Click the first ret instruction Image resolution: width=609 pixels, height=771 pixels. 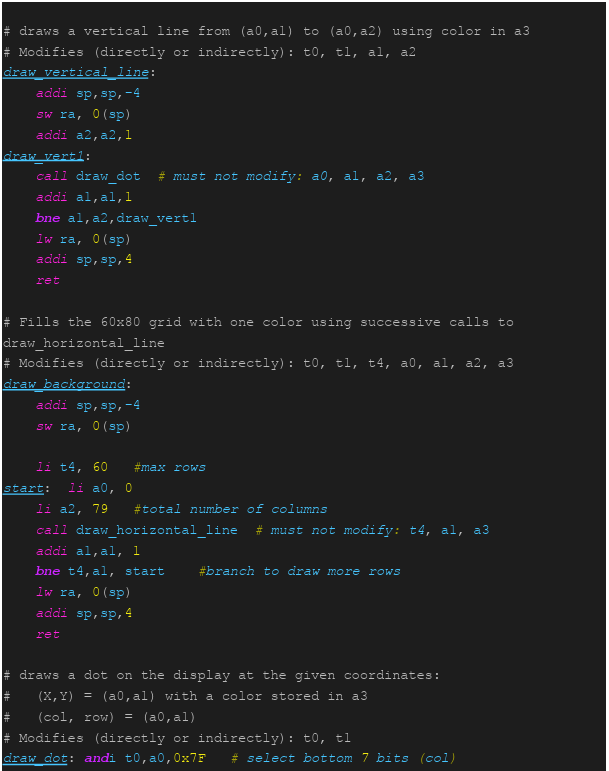tap(48, 280)
